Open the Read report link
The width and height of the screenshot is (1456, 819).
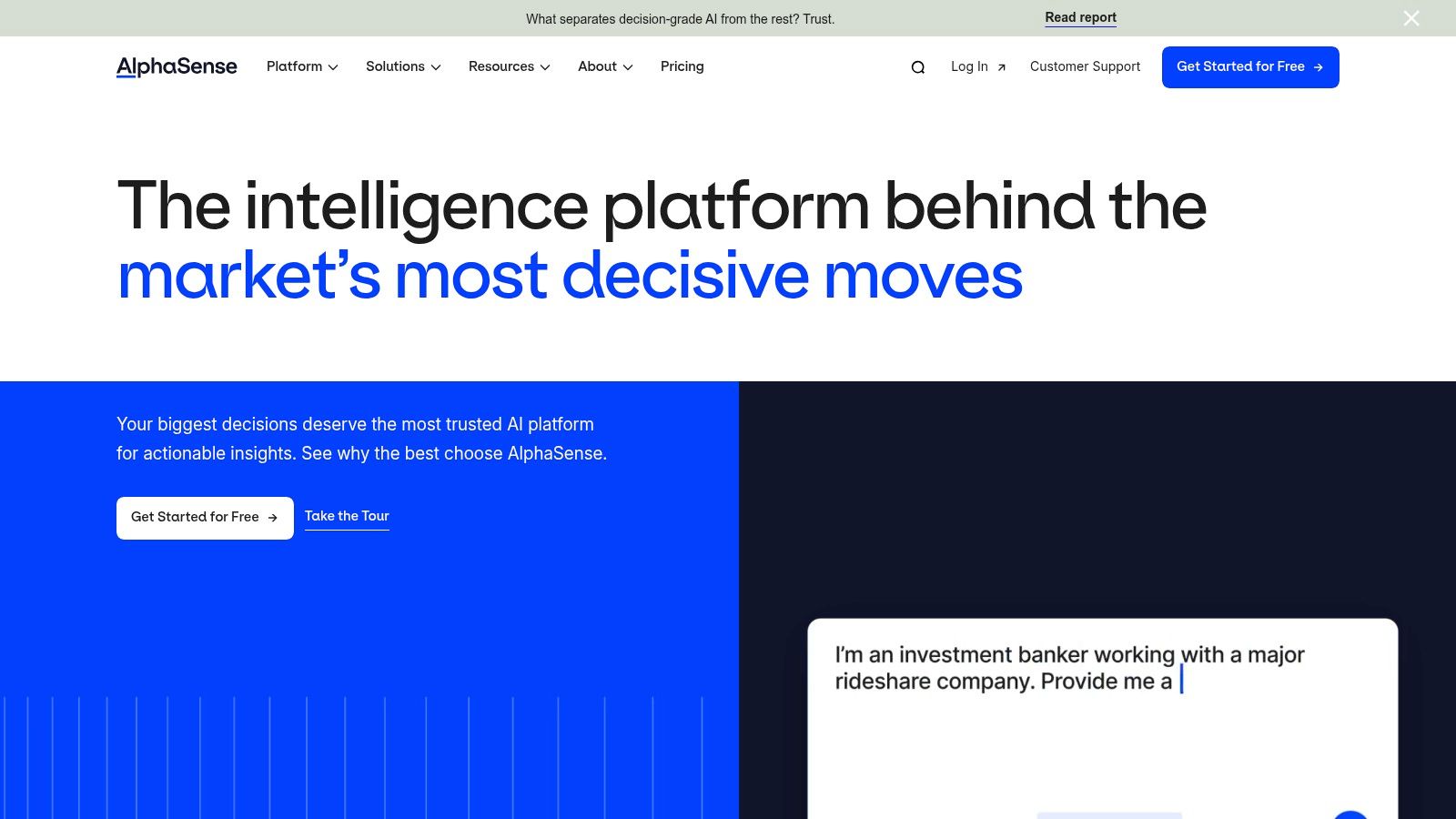pyautogui.click(x=1080, y=17)
